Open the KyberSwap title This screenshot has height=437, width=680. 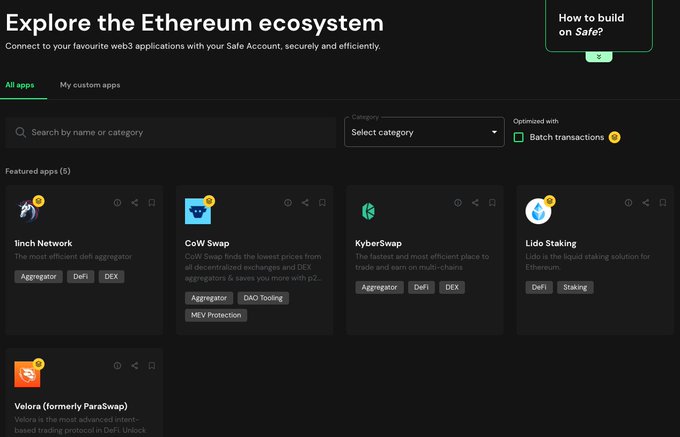coord(378,243)
